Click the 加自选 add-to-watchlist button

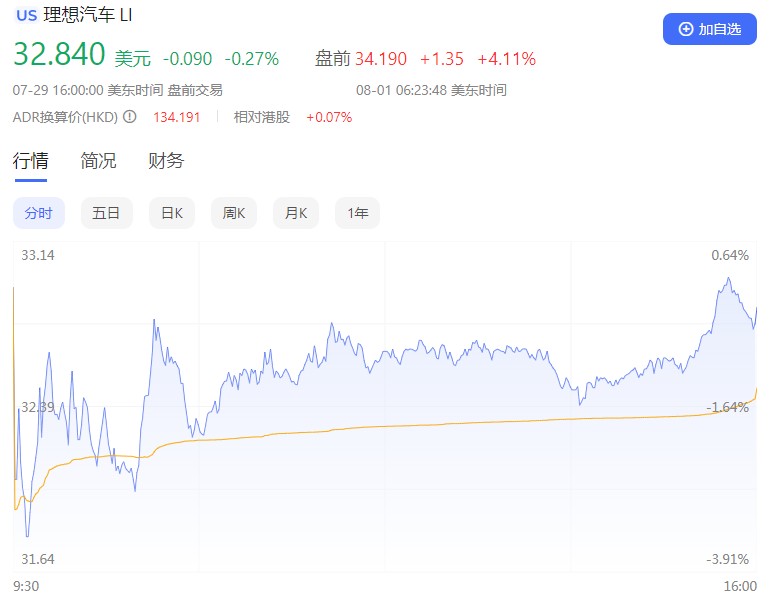pos(710,29)
